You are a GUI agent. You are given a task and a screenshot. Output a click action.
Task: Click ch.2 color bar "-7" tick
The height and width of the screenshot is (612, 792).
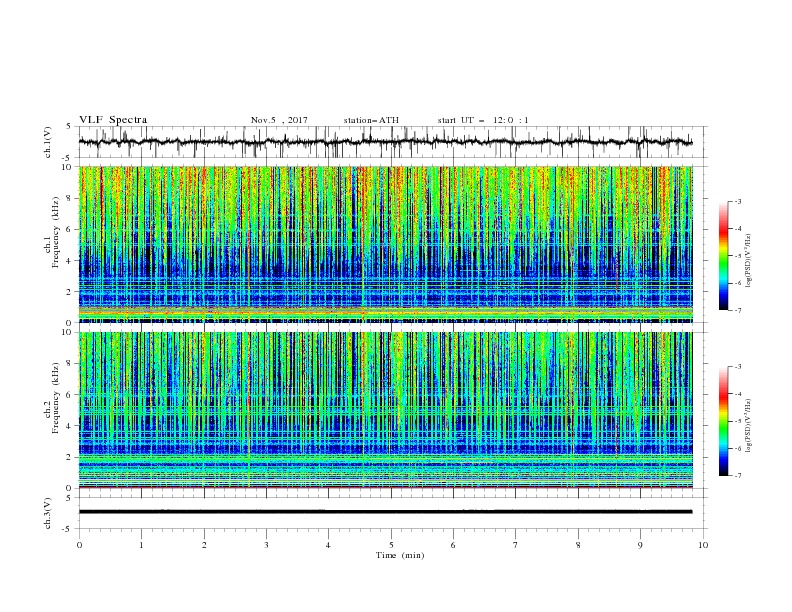point(738,476)
